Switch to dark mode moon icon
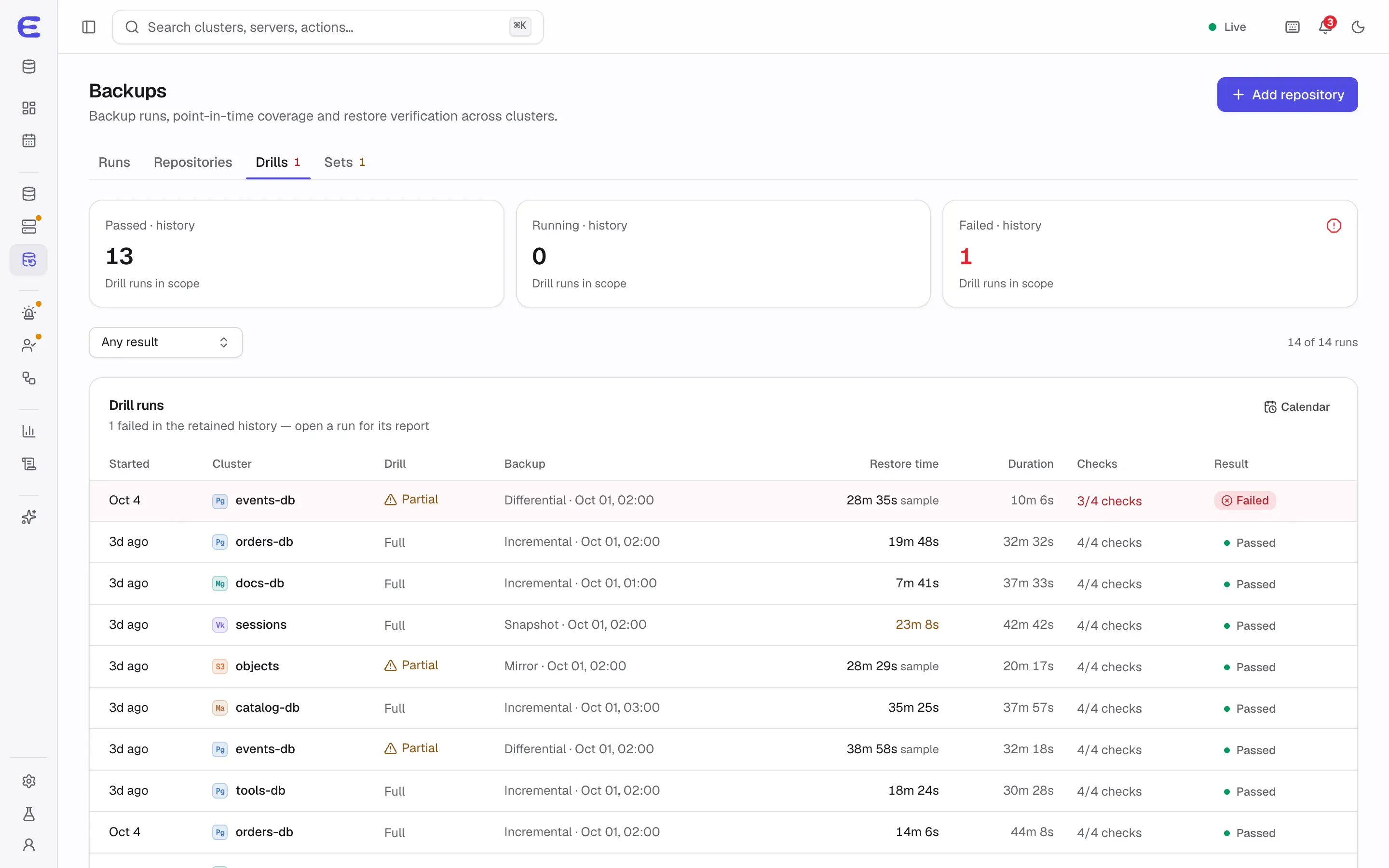This screenshot has height=868, width=1389. (x=1358, y=27)
